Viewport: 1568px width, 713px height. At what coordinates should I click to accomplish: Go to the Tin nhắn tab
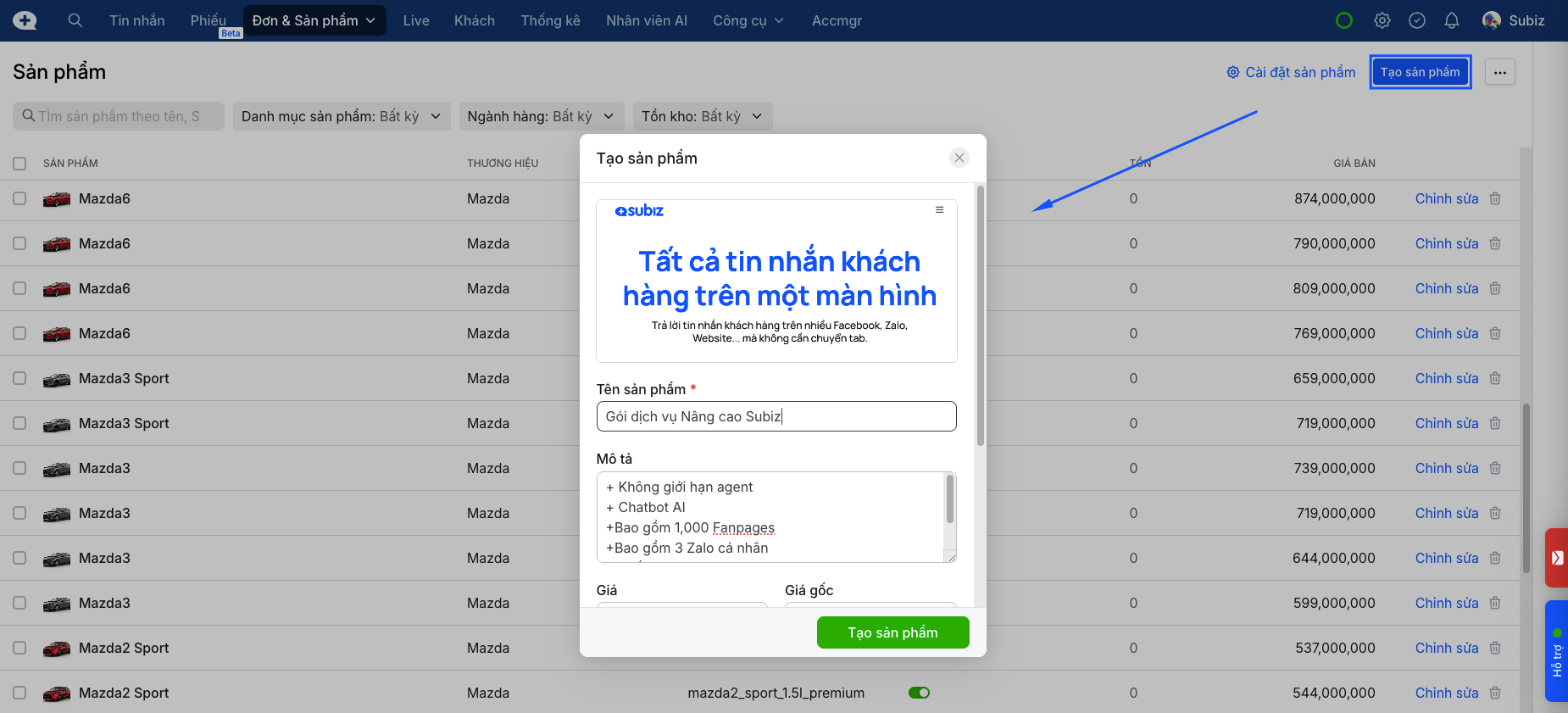(x=137, y=20)
